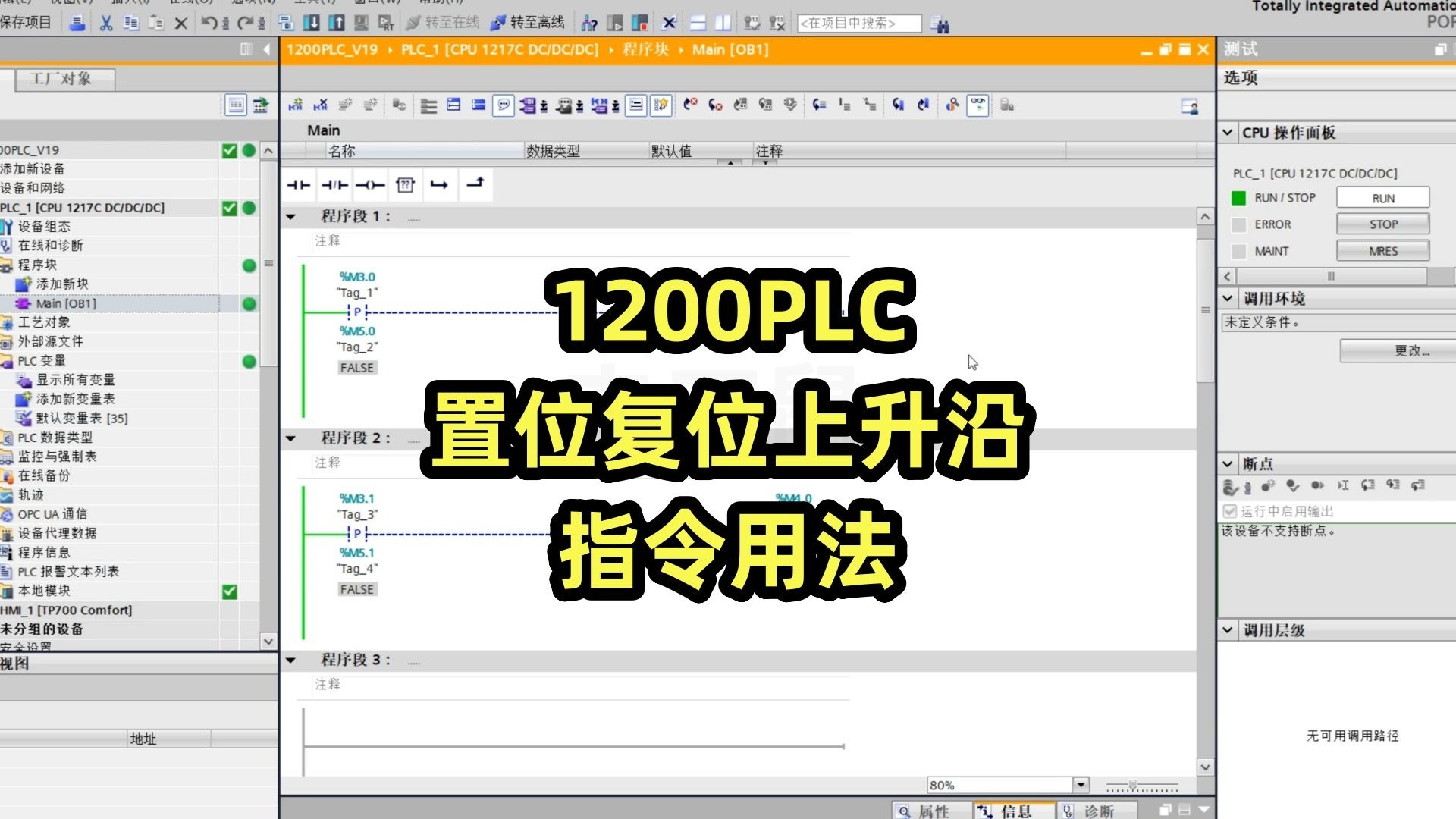Click the MRES button
Screen dimensions: 1456x819
pos(1382,251)
